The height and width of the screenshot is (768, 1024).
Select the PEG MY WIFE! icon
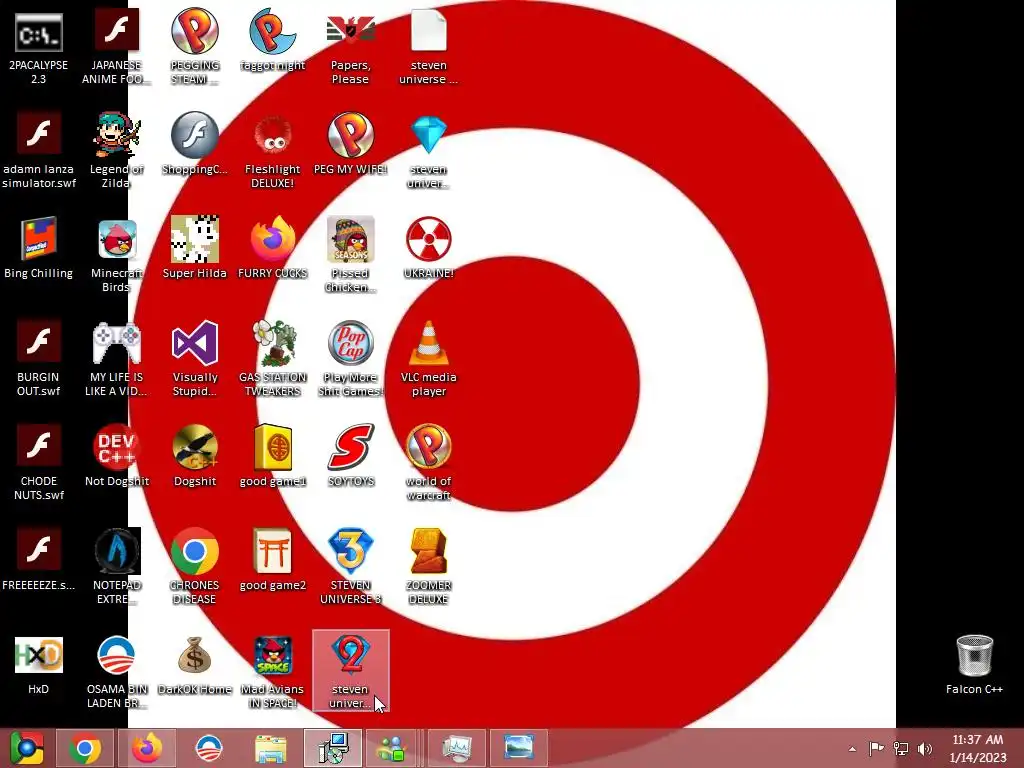pyautogui.click(x=351, y=144)
